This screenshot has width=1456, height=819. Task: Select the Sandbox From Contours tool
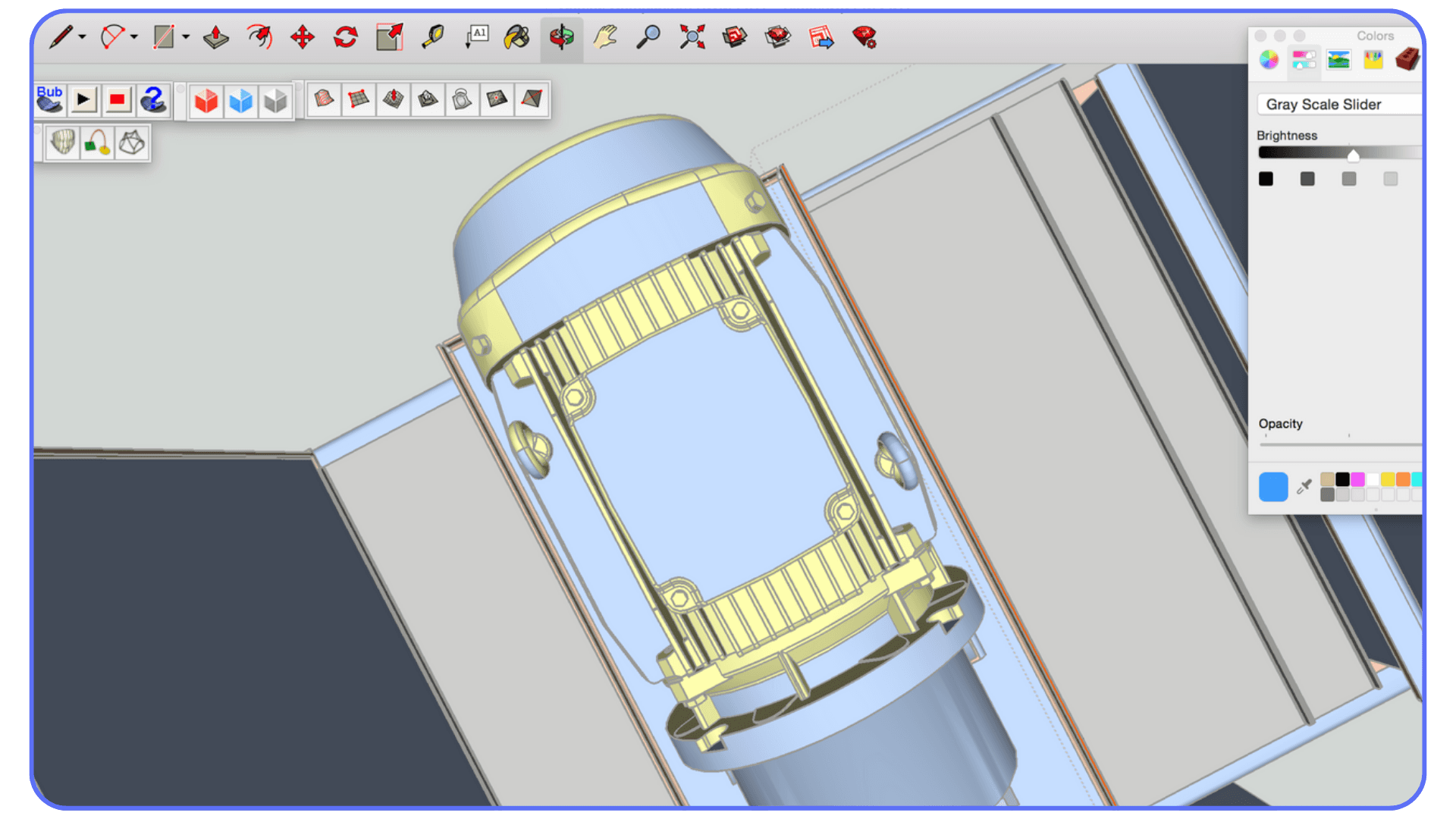click(x=324, y=99)
